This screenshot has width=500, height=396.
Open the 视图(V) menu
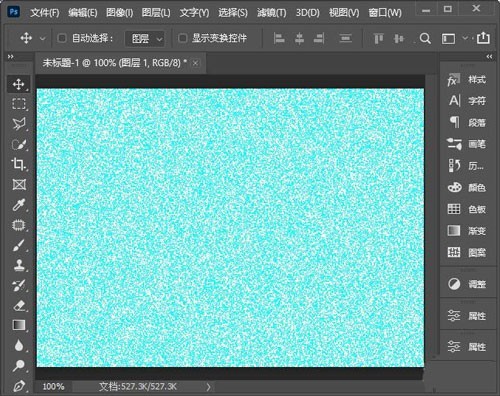pyautogui.click(x=344, y=13)
